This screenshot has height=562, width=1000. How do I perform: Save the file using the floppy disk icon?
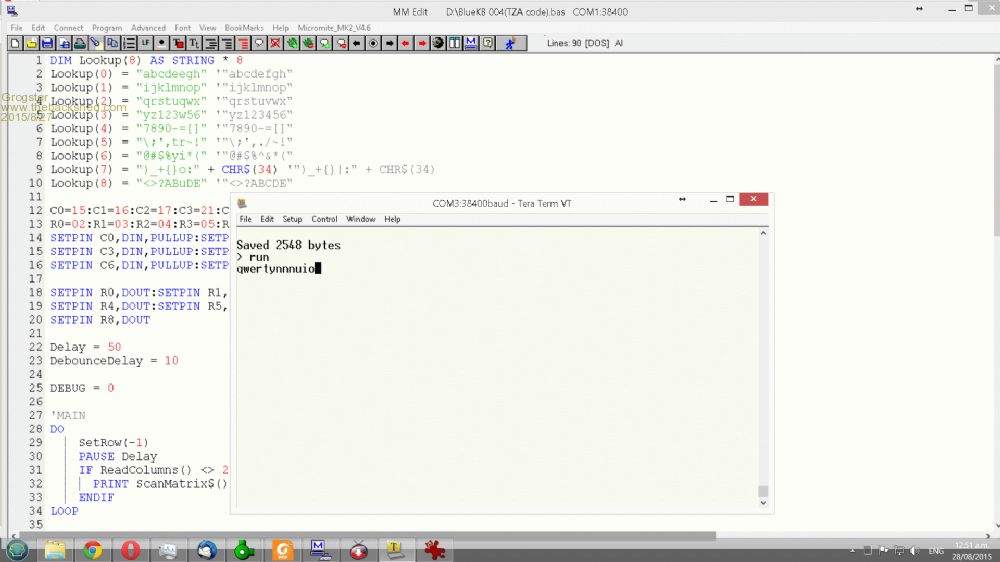47,44
